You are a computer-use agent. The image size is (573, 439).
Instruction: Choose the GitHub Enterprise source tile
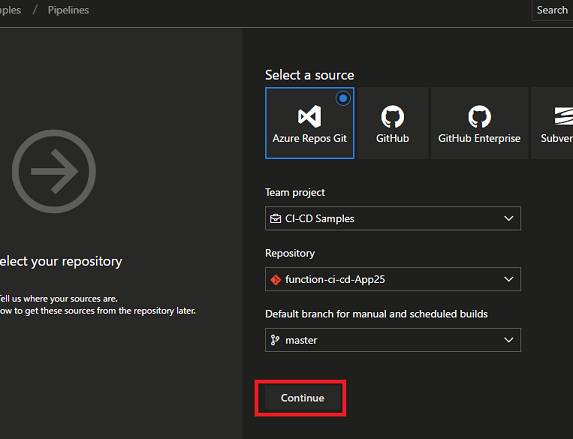(x=479, y=123)
